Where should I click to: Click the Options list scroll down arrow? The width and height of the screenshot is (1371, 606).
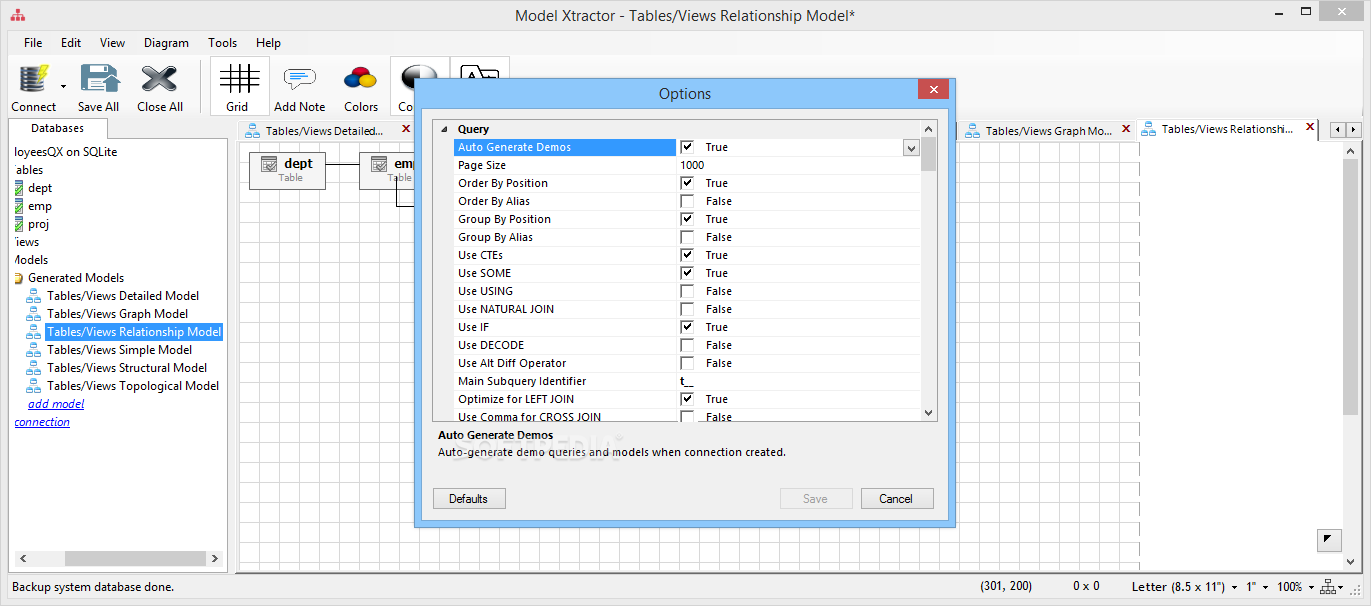pyautogui.click(x=928, y=412)
